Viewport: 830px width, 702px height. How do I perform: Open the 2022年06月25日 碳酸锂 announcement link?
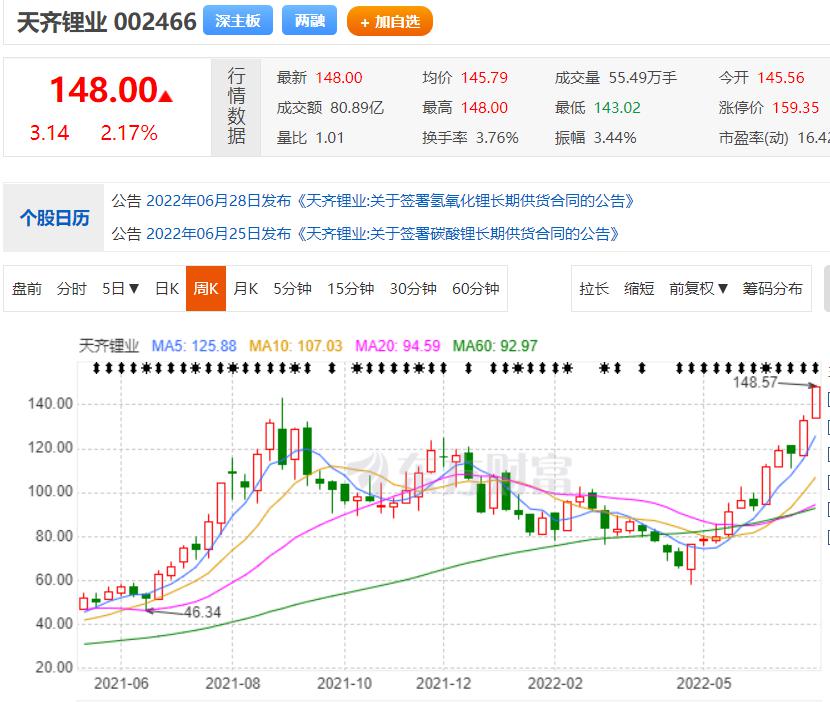click(x=382, y=233)
